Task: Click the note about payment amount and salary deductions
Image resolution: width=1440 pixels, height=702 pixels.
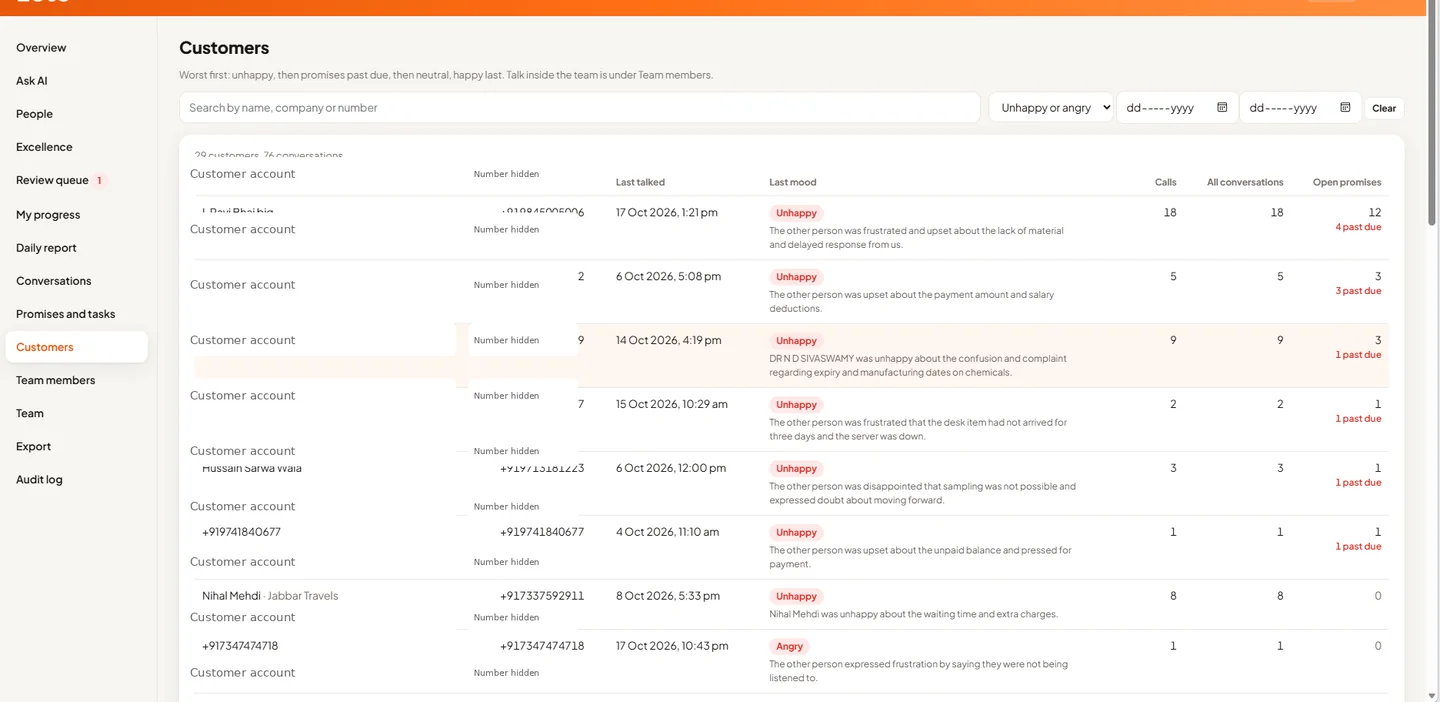Action: point(911,301)
